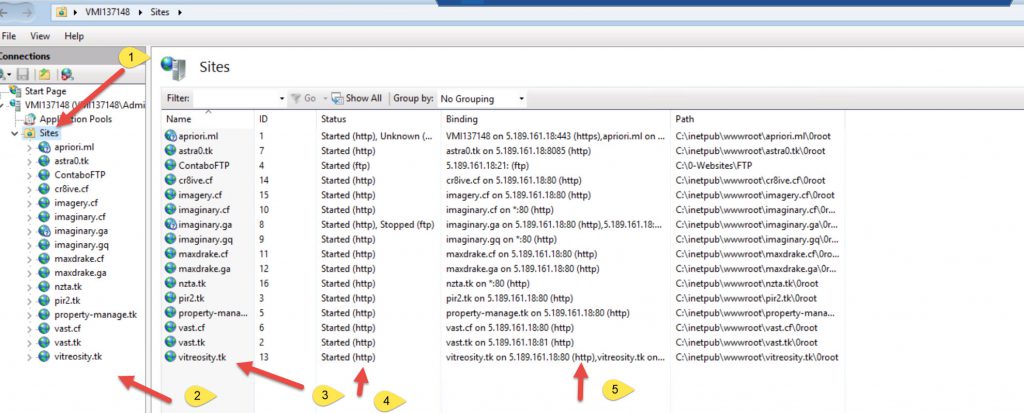
Task: Click the ContaboFTP site icon in tree
Action: click(44, 174)
